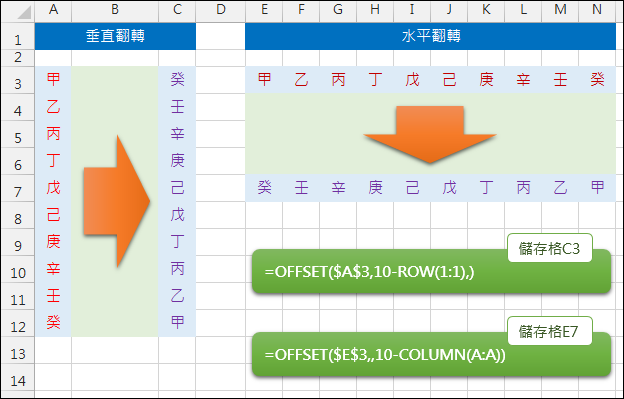Select row 5 header

(18, 134)
